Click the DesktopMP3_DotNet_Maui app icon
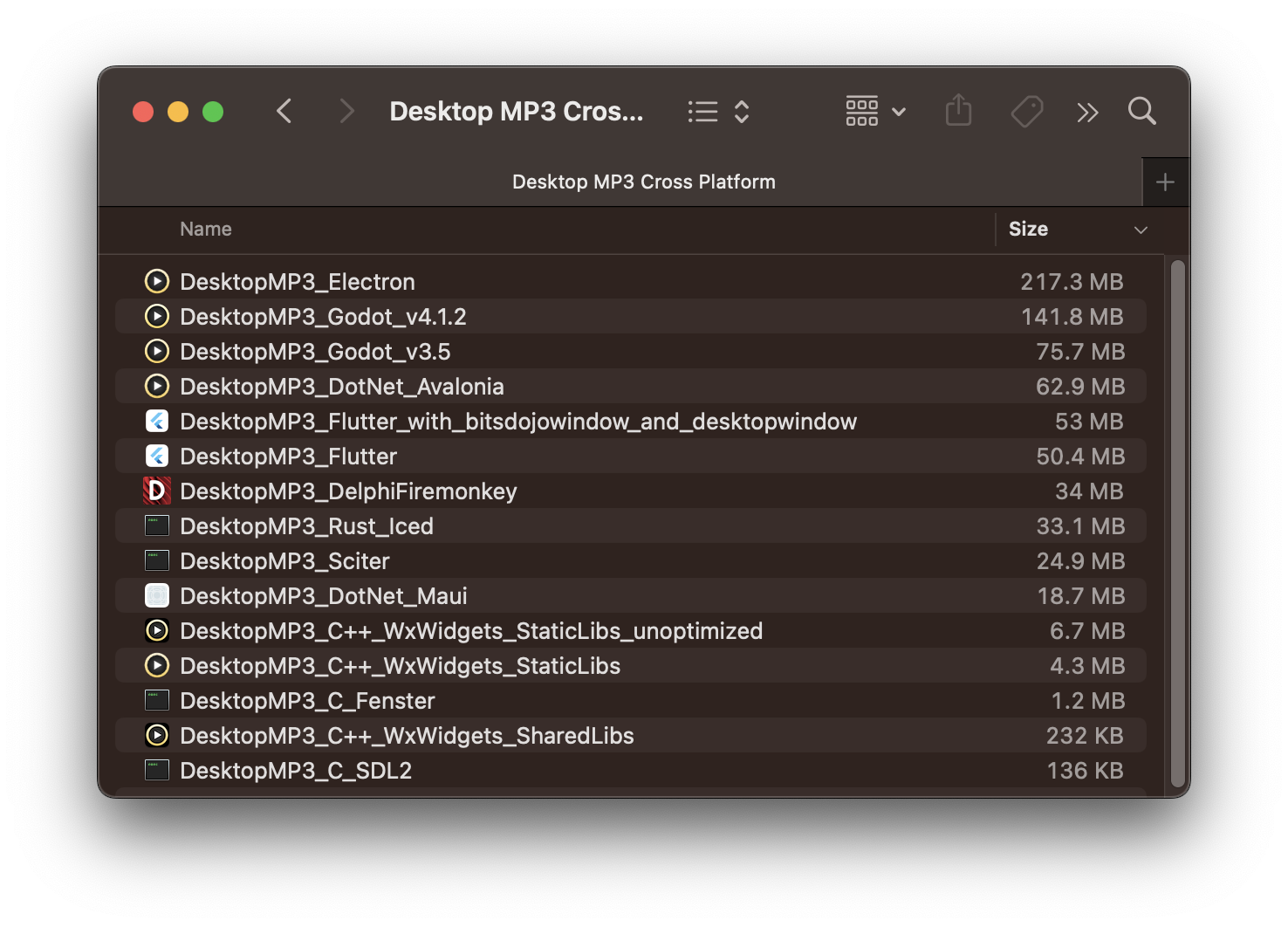The height and width of the screenshot is (927, 1288). point(157,595)
